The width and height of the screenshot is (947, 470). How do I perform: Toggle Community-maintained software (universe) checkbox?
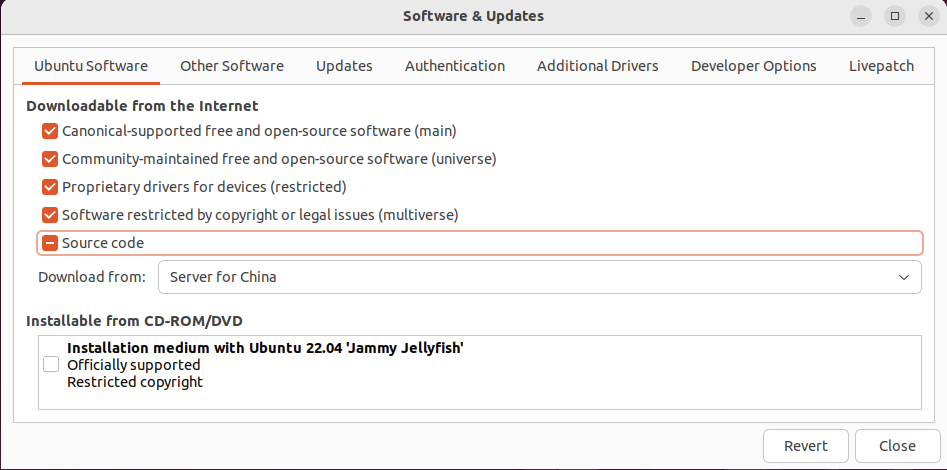(x=50, y=159)
